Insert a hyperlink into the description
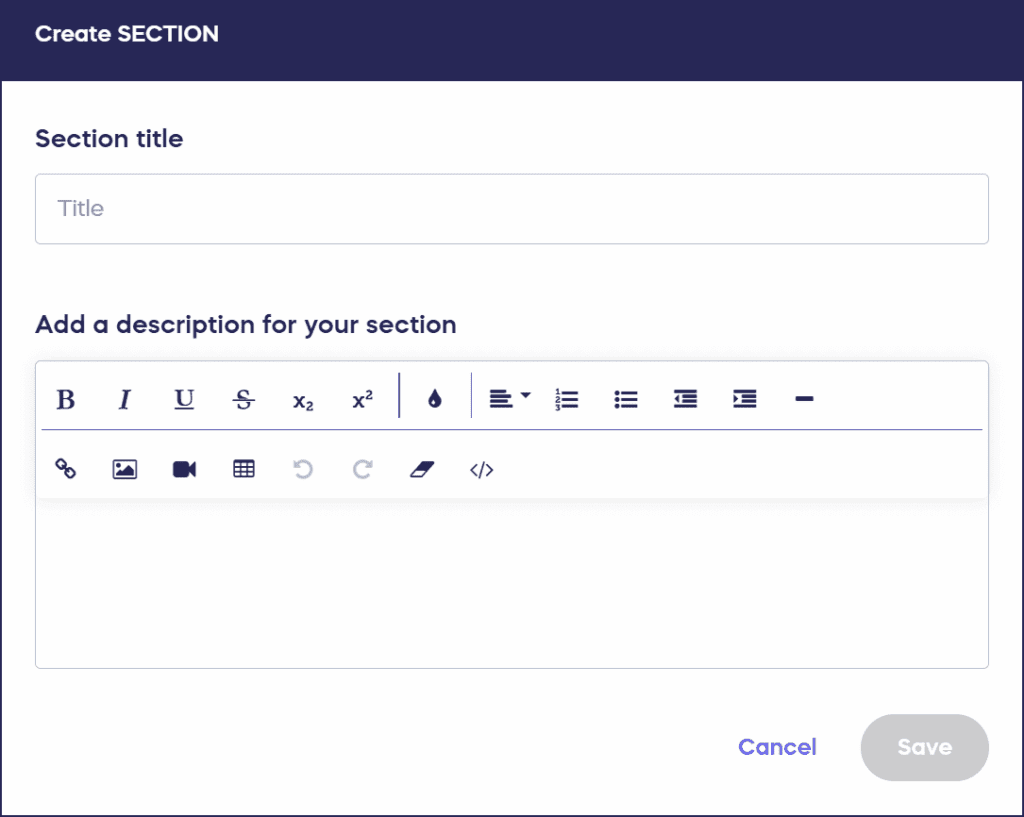 [65, 469]
